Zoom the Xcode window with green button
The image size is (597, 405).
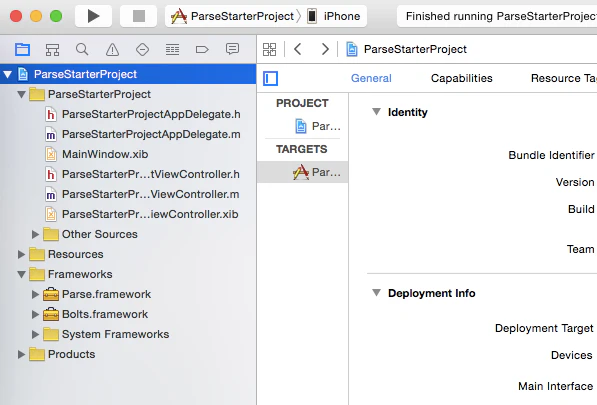[x=56, y=16]
